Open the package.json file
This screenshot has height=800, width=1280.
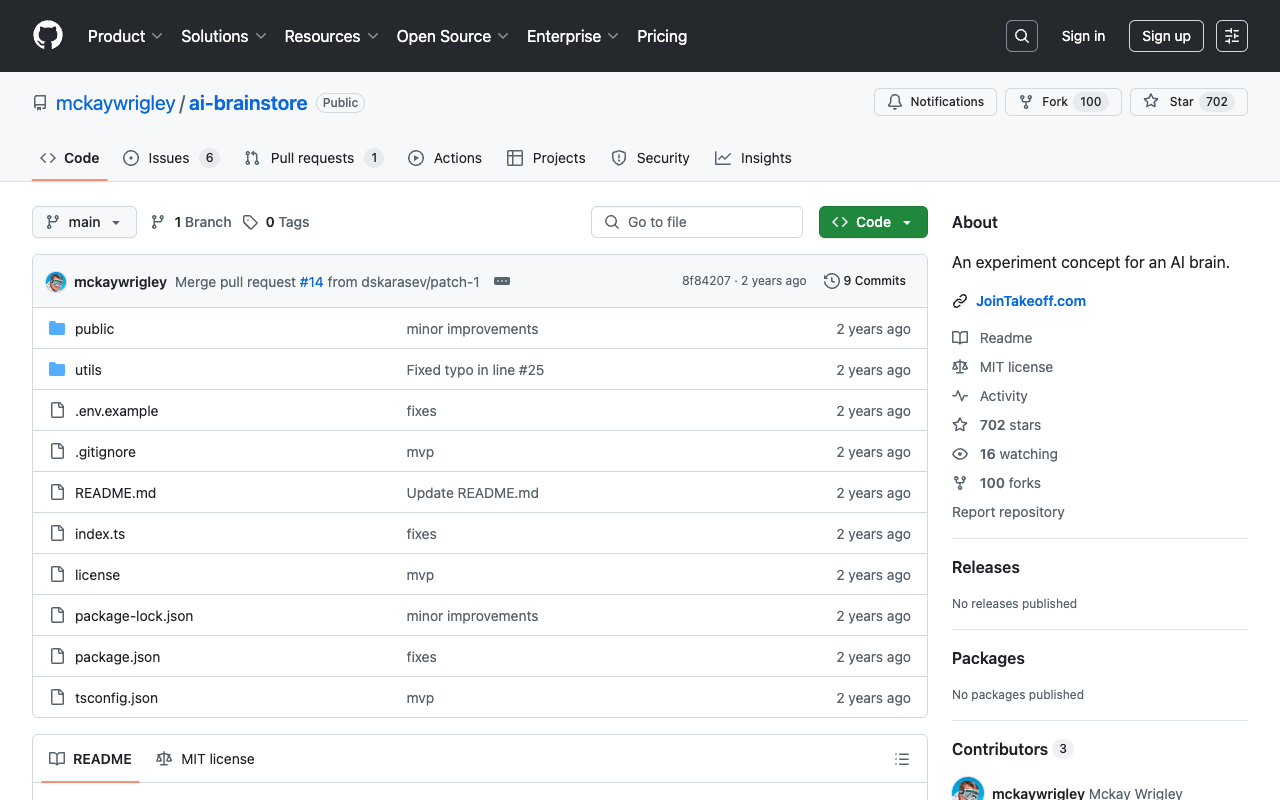click(x=117, y=657)
